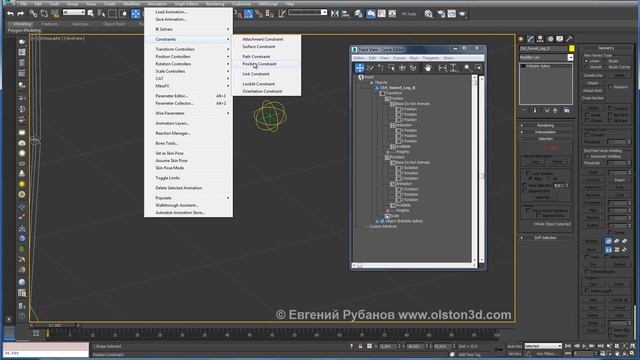Click the Attach Mult. button
The width and height of the screenshot is (640, 360).
pos(593,91)
